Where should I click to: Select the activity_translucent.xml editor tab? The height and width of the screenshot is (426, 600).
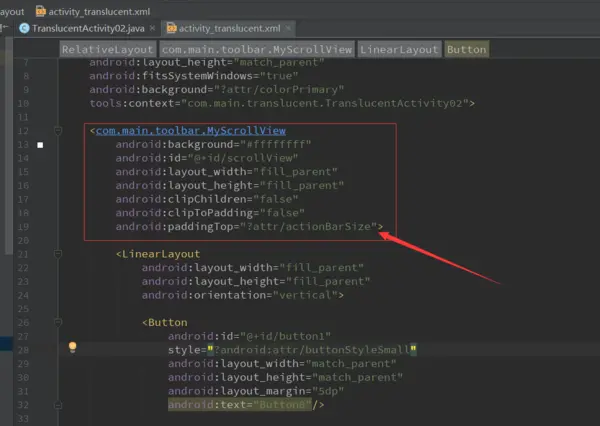click(229, 28)
